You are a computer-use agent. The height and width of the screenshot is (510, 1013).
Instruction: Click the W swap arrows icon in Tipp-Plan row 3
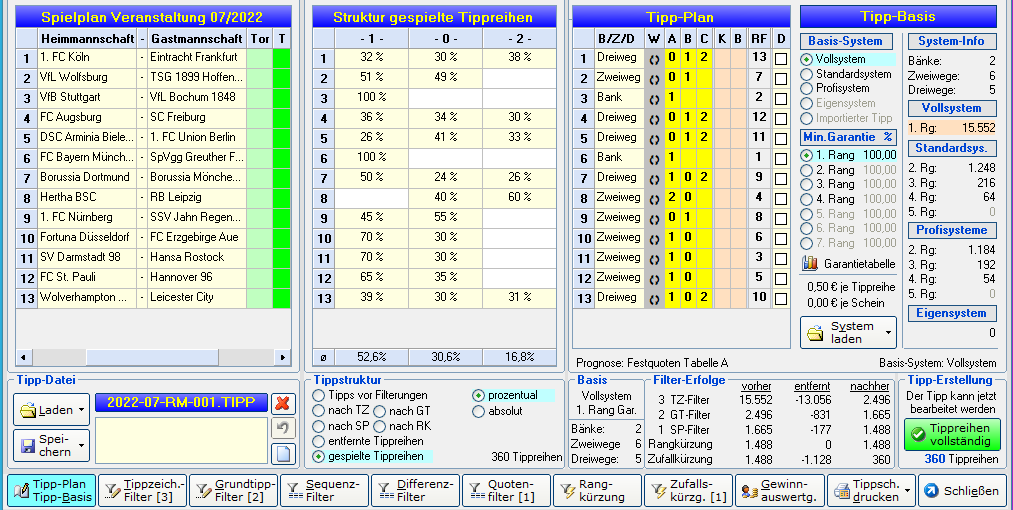click(654, 98)
